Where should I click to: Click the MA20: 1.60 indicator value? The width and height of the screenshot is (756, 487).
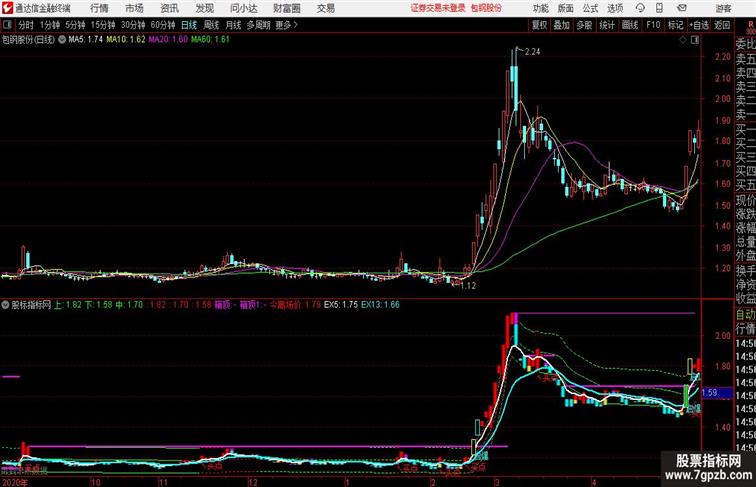(x=168, y=40)
